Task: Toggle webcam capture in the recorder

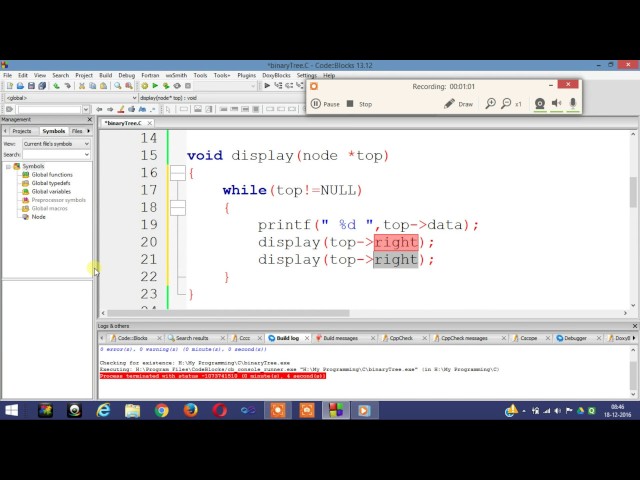Action: (540, 103)
